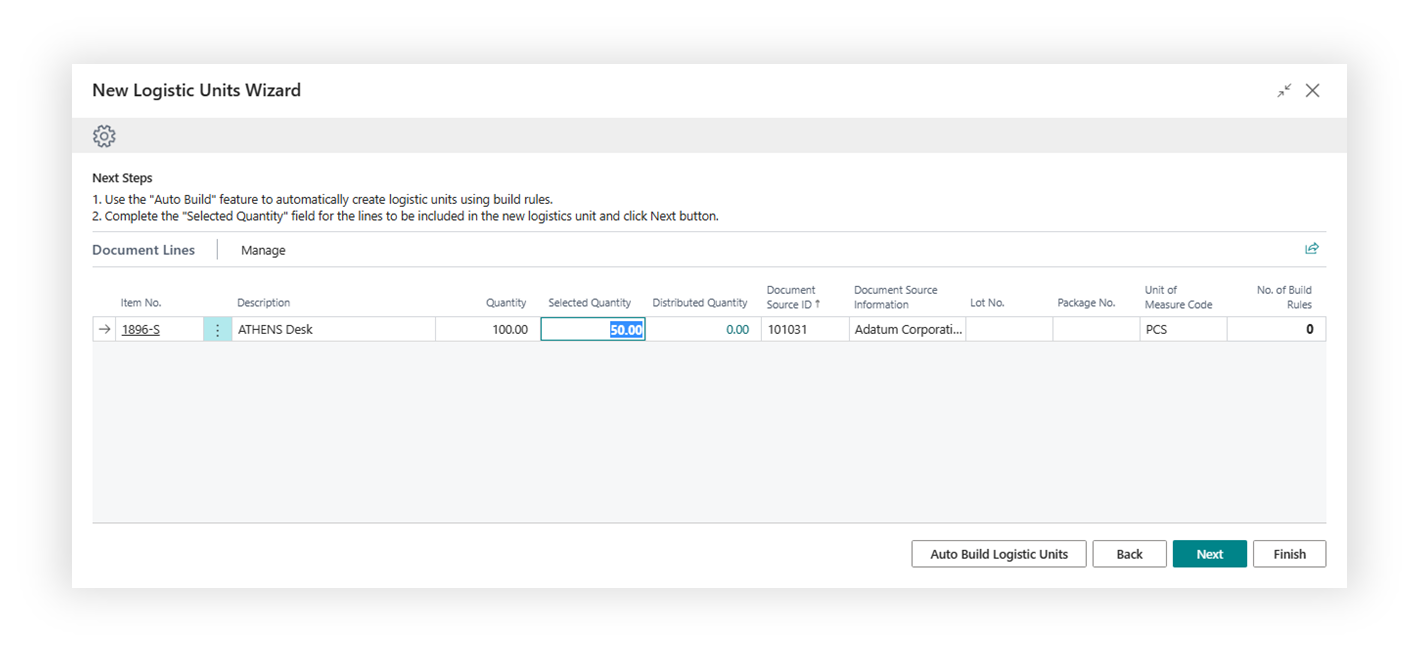Viewport: 1419px width, 652px height.
Task: Click the share icon above the table
Action: pos(1312,249)
